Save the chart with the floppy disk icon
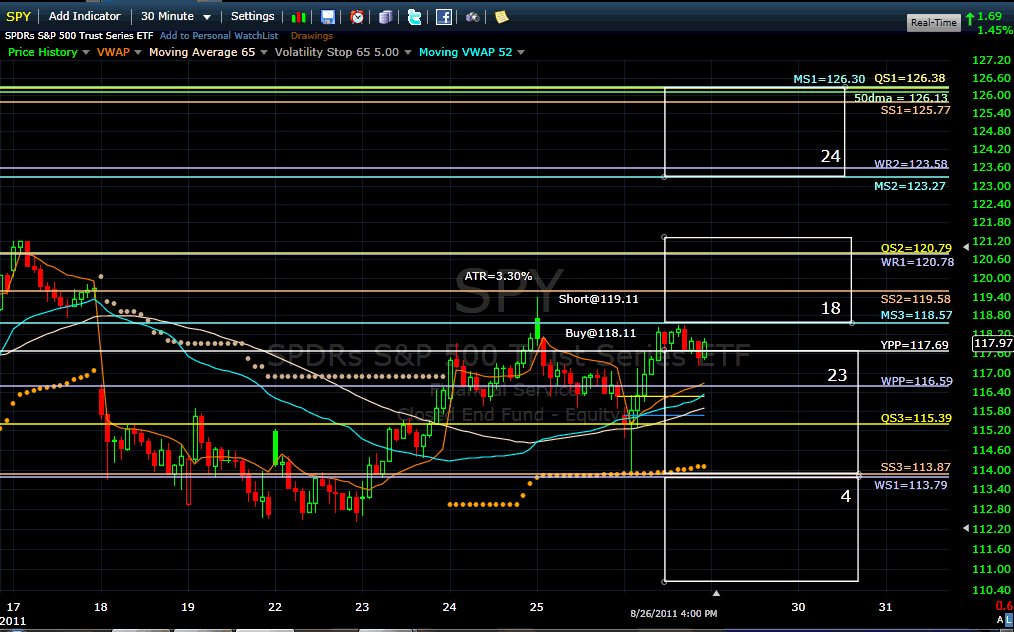This screenshot has height=632, width=1014. pyautogui.click(x=328, y=17)
